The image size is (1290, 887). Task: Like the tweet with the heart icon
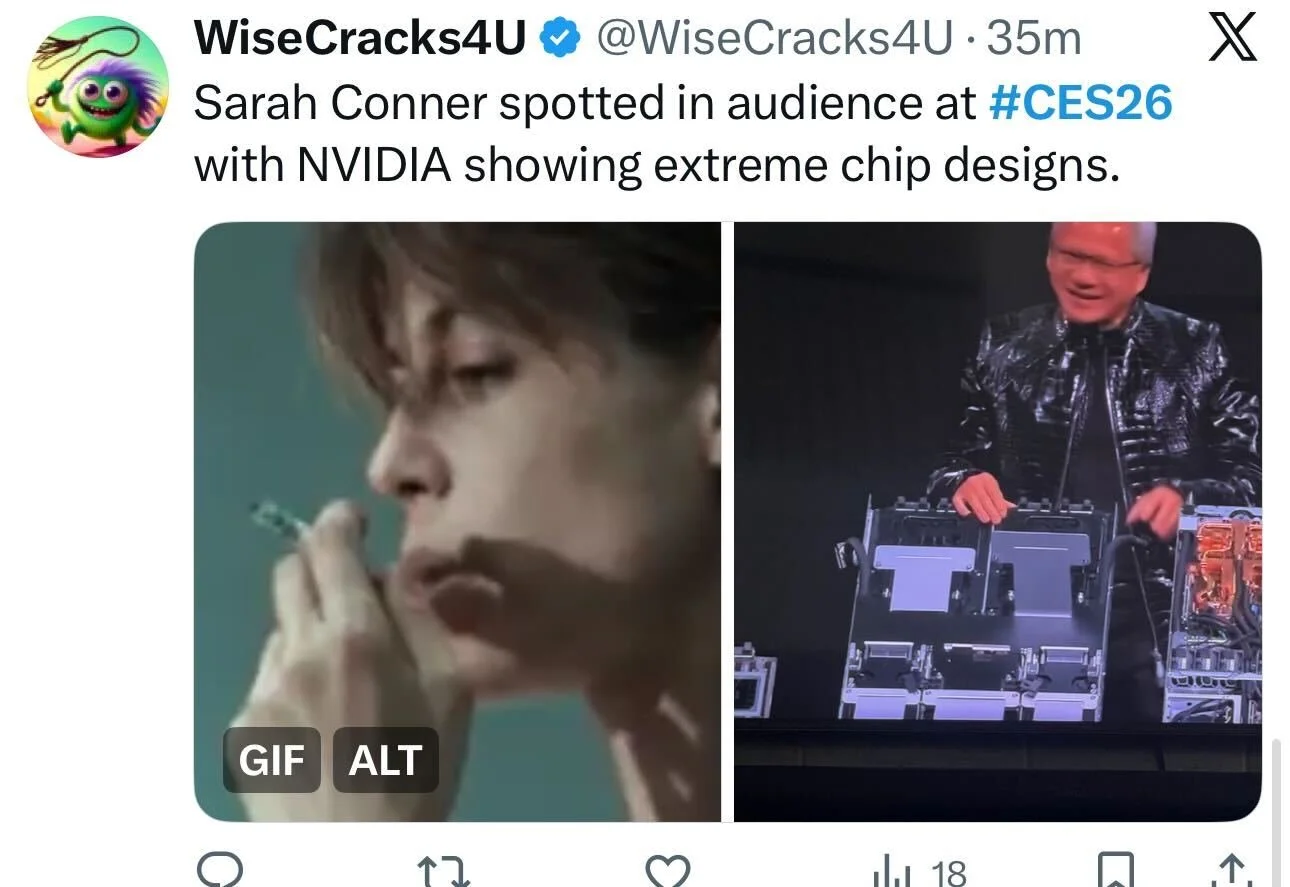pyautogui.click(x=667, y=871)
